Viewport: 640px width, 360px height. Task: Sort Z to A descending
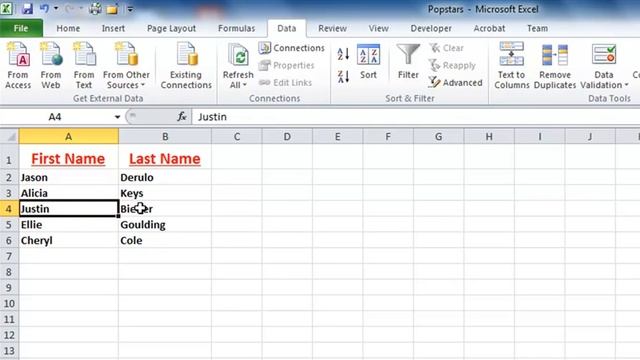[343, 76]
